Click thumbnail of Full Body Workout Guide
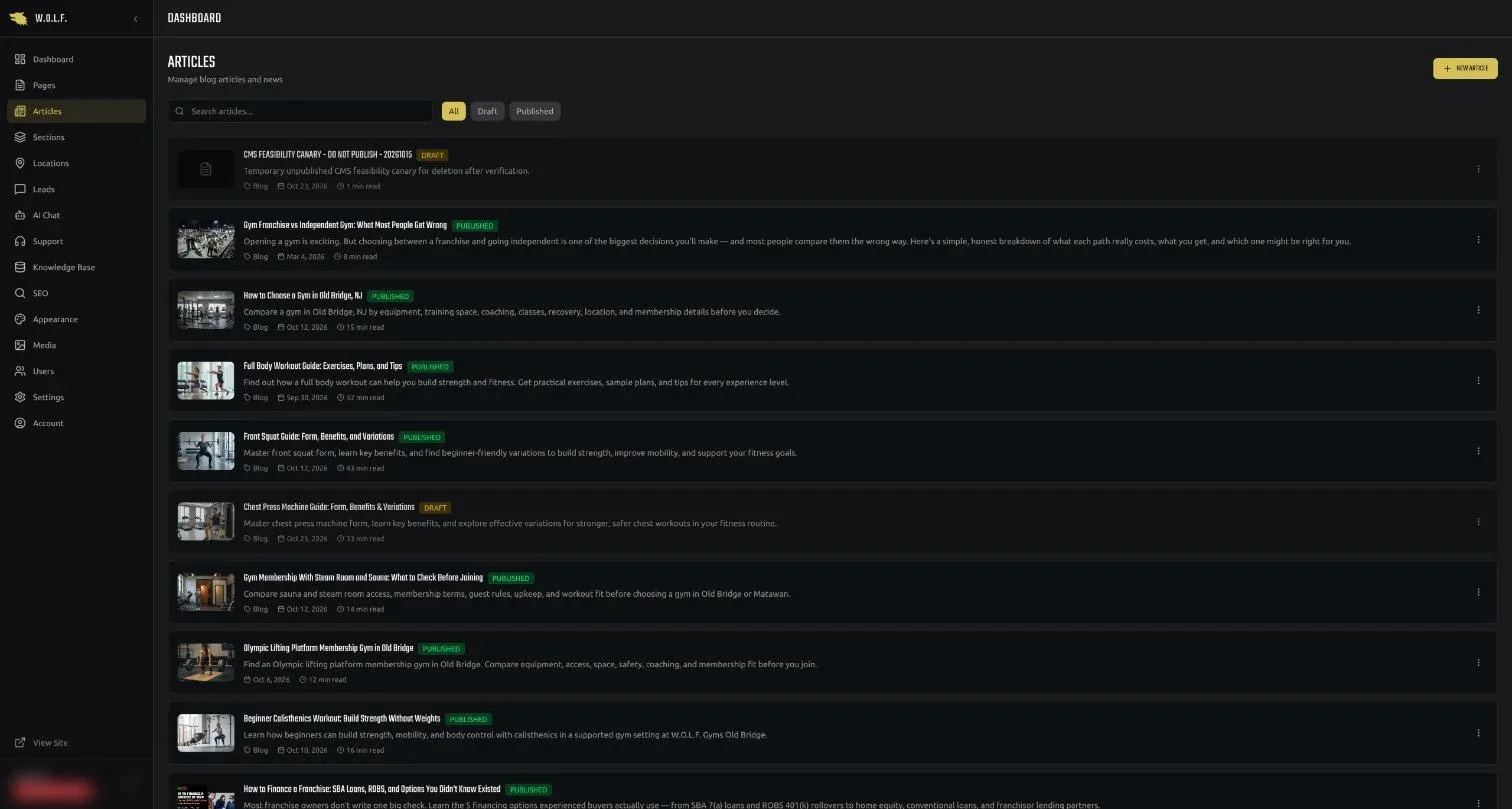 (206, 381)
